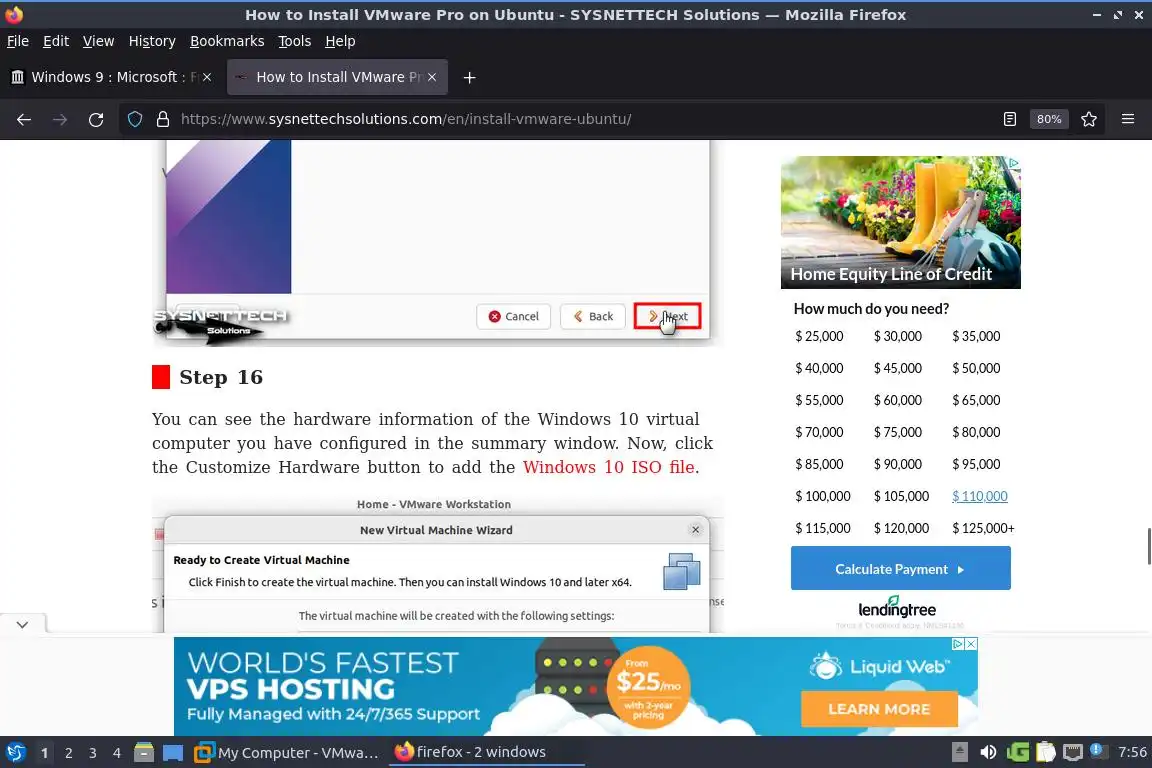Click the LEARN MORE ad button

pyautogui.click(x=879, y=709)
